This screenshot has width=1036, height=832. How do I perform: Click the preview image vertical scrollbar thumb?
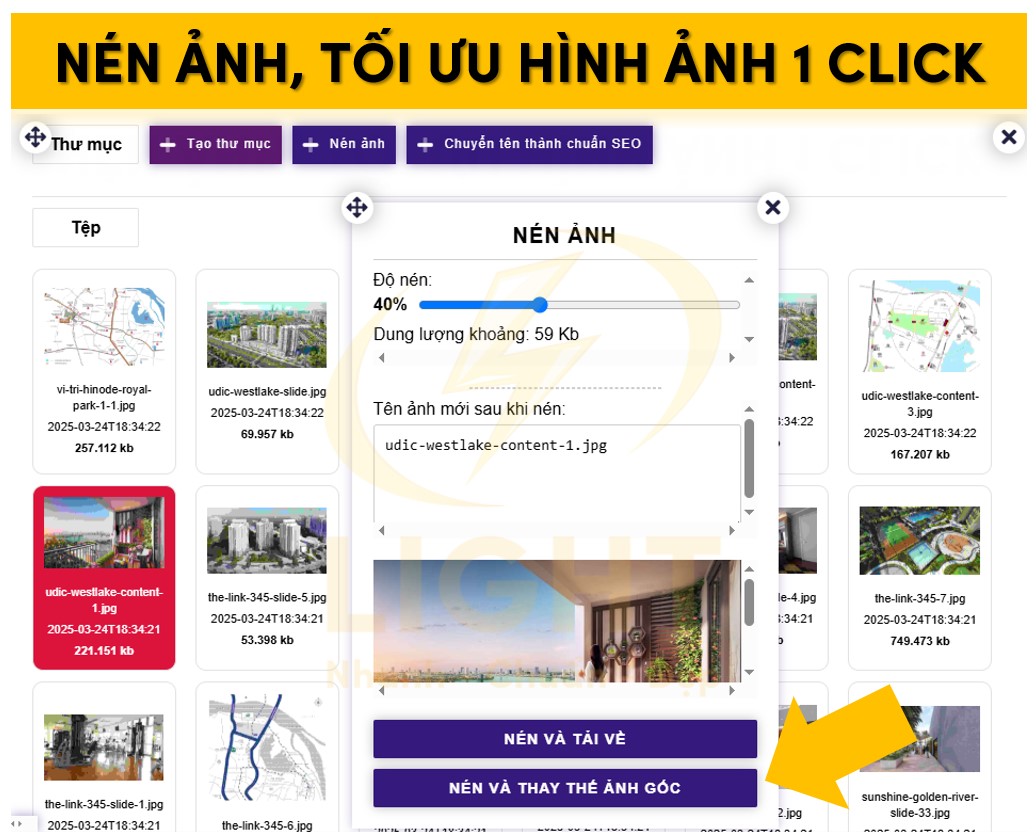click(x=749, y=602)
